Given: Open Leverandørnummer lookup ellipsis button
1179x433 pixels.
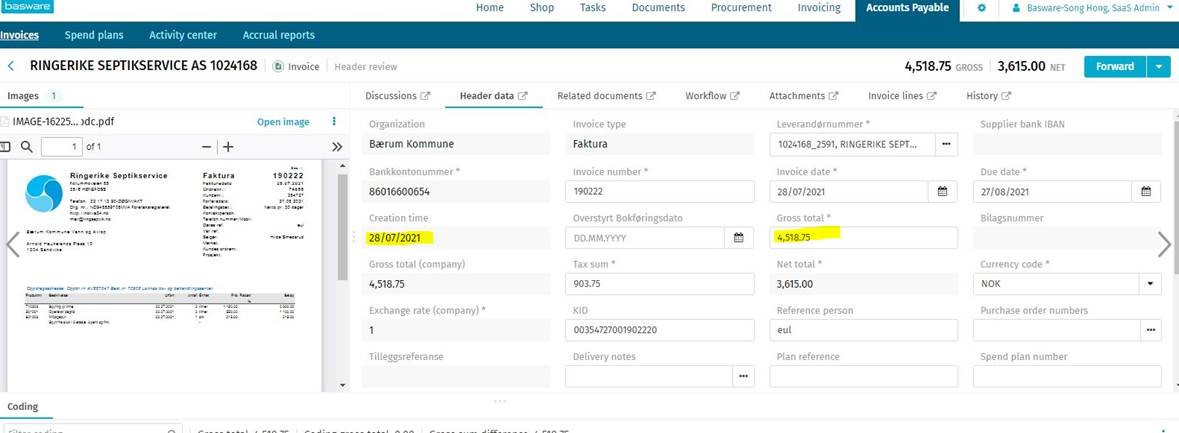Looking at the screenshot, I should (x=946, y=144).
